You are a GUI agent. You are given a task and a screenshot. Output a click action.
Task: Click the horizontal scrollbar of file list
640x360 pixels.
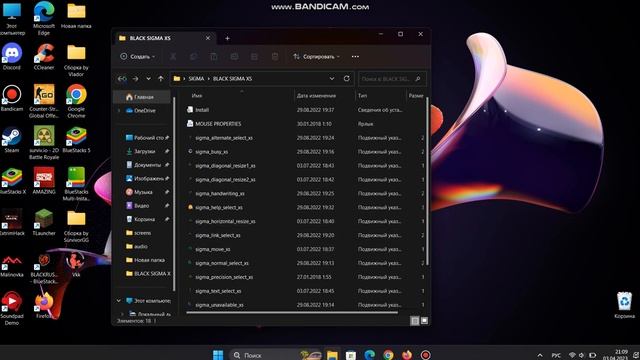tap(292, 313)
